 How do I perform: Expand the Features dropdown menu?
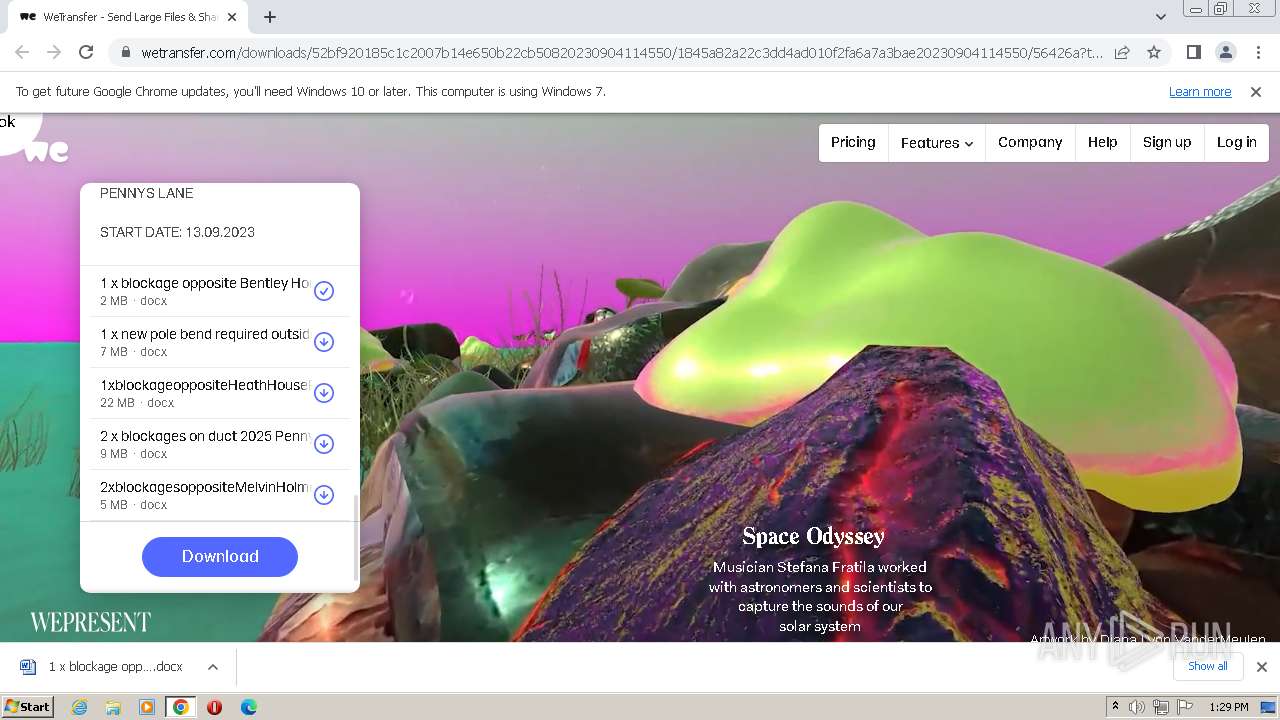tap(937, 143)
